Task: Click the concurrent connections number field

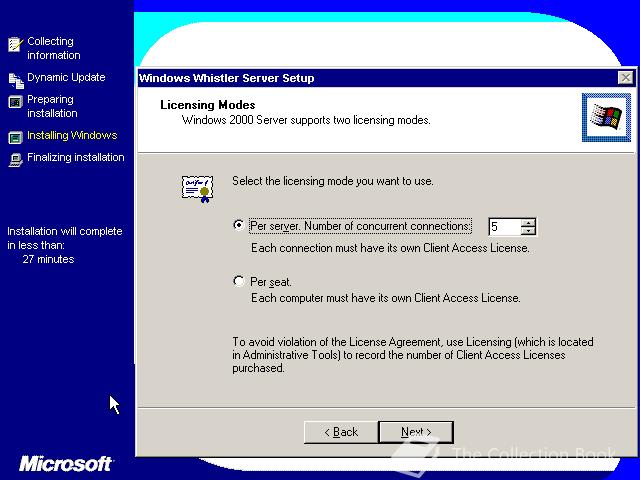Action: 505,227
